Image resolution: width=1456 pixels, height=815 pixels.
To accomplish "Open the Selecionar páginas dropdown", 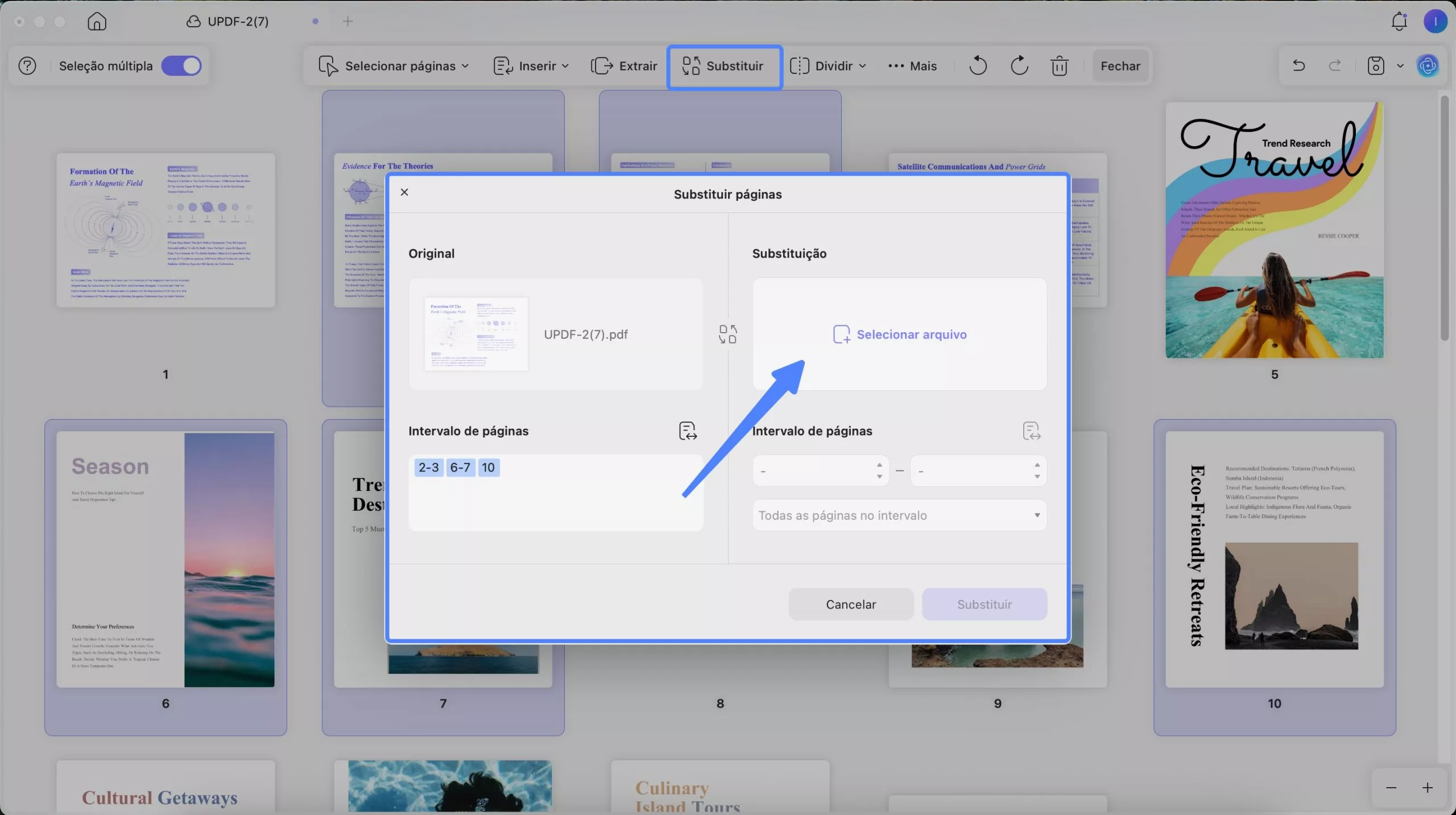I will (394, 66).
